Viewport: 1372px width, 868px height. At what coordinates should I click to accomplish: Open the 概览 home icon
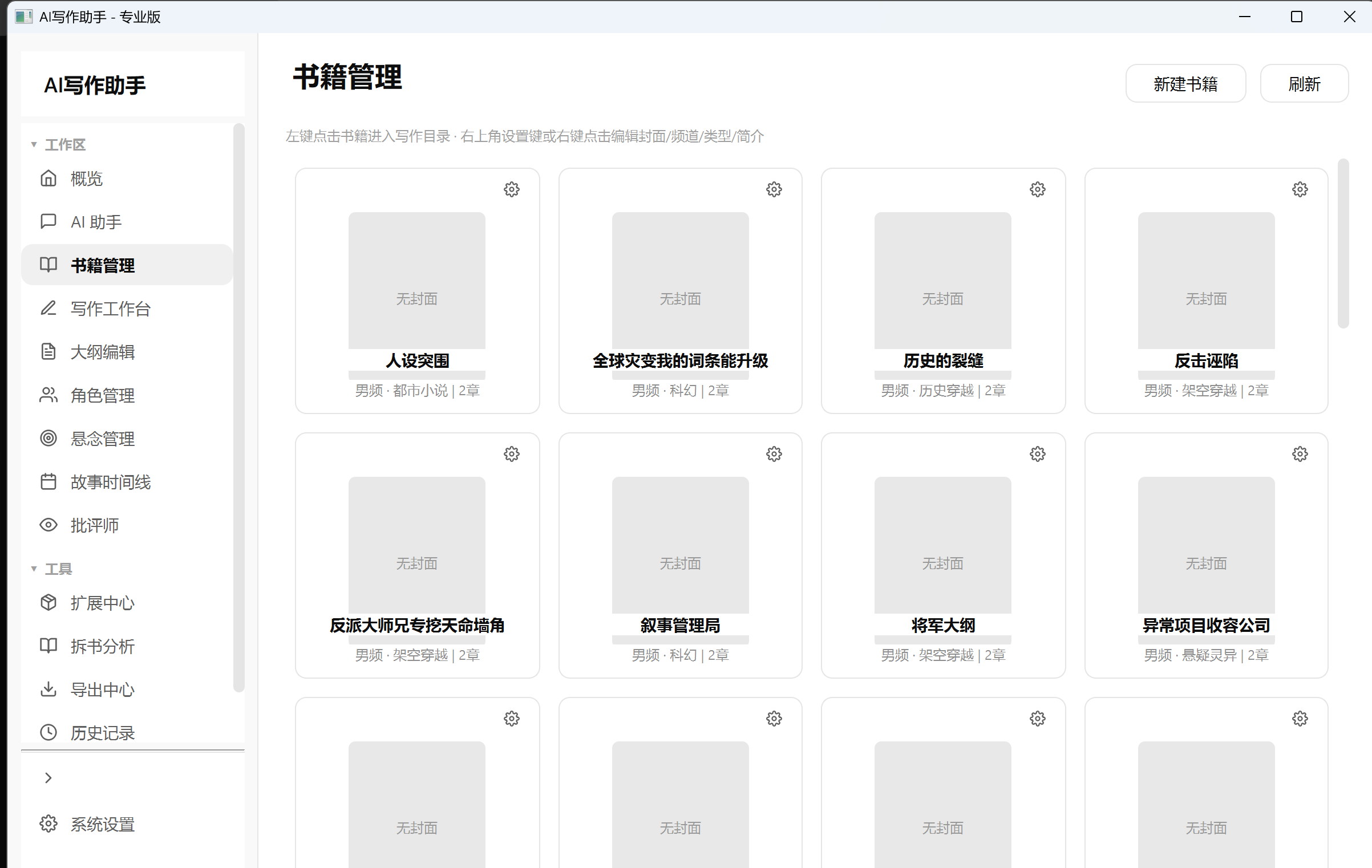pos(48,179)
